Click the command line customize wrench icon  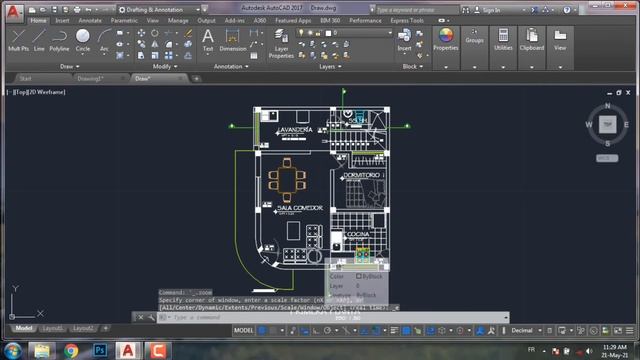[151, 317]
